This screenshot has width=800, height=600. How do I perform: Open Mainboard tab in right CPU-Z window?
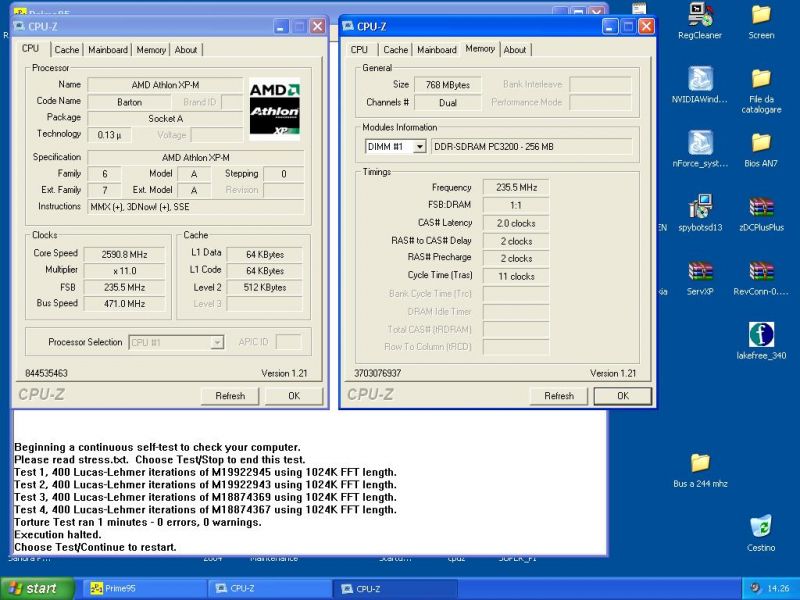pos(437,50)
